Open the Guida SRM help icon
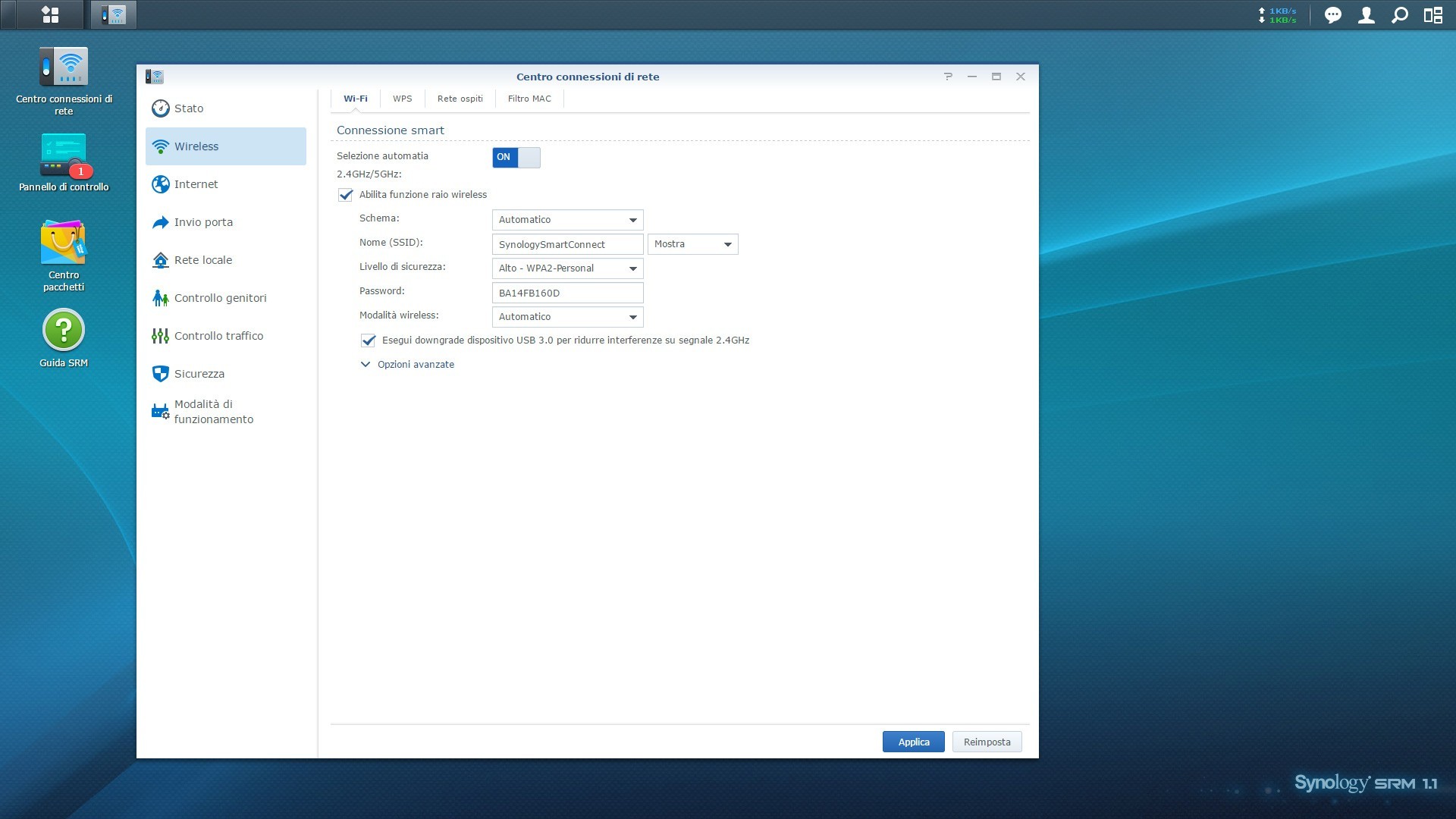This screenshot has width=1456, height=819. click(x=64, y=331)
